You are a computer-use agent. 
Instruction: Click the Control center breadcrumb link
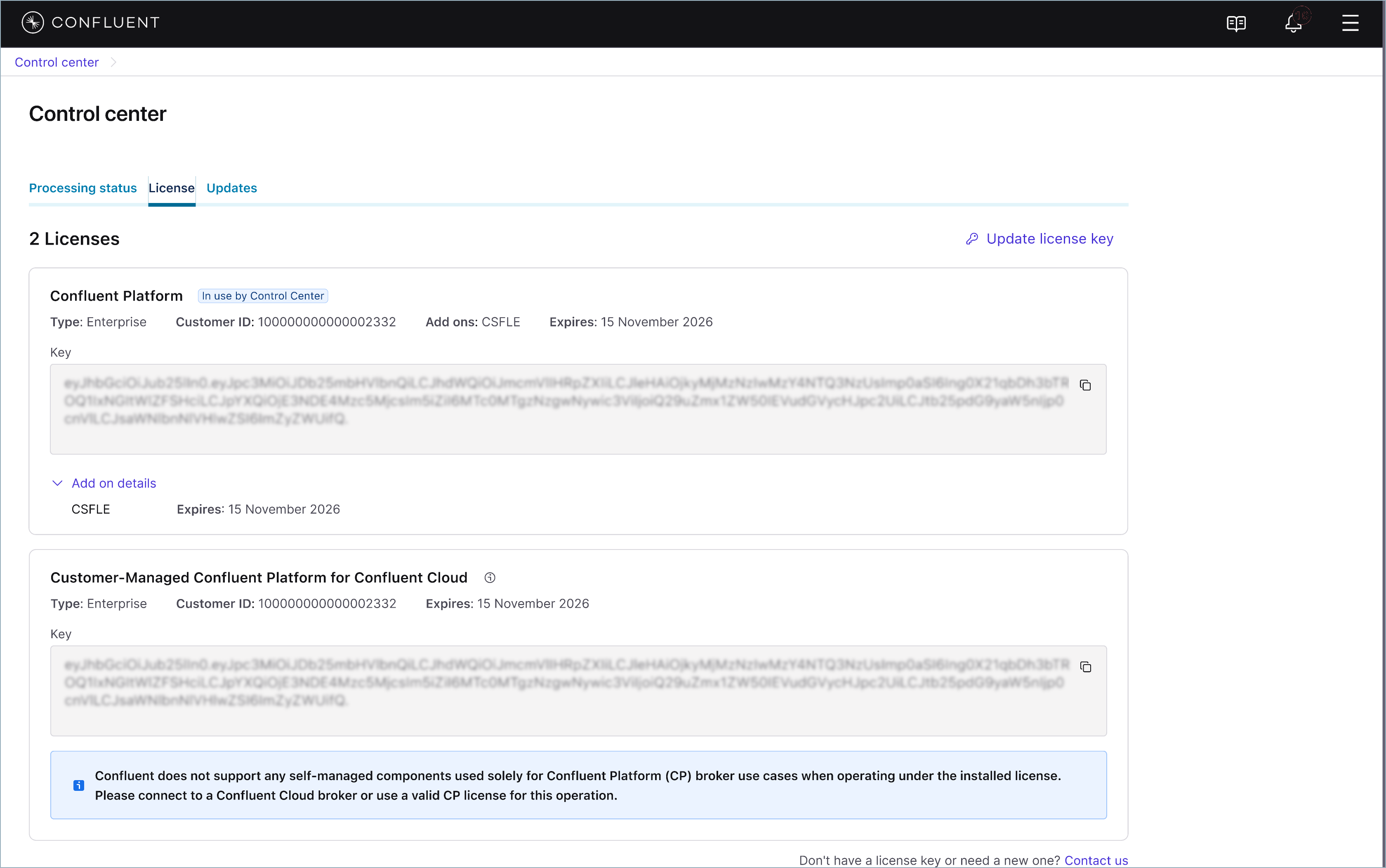(56, 62)
